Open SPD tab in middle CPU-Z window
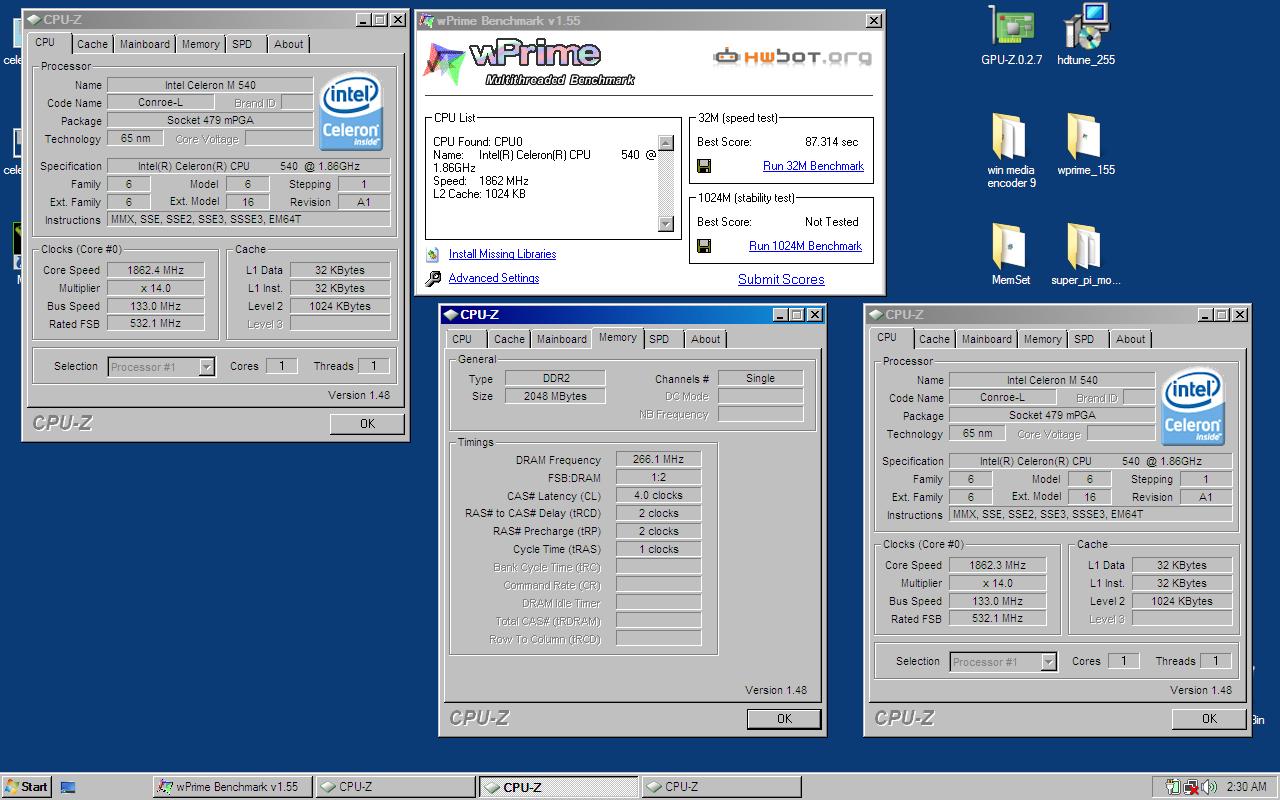 659,339
